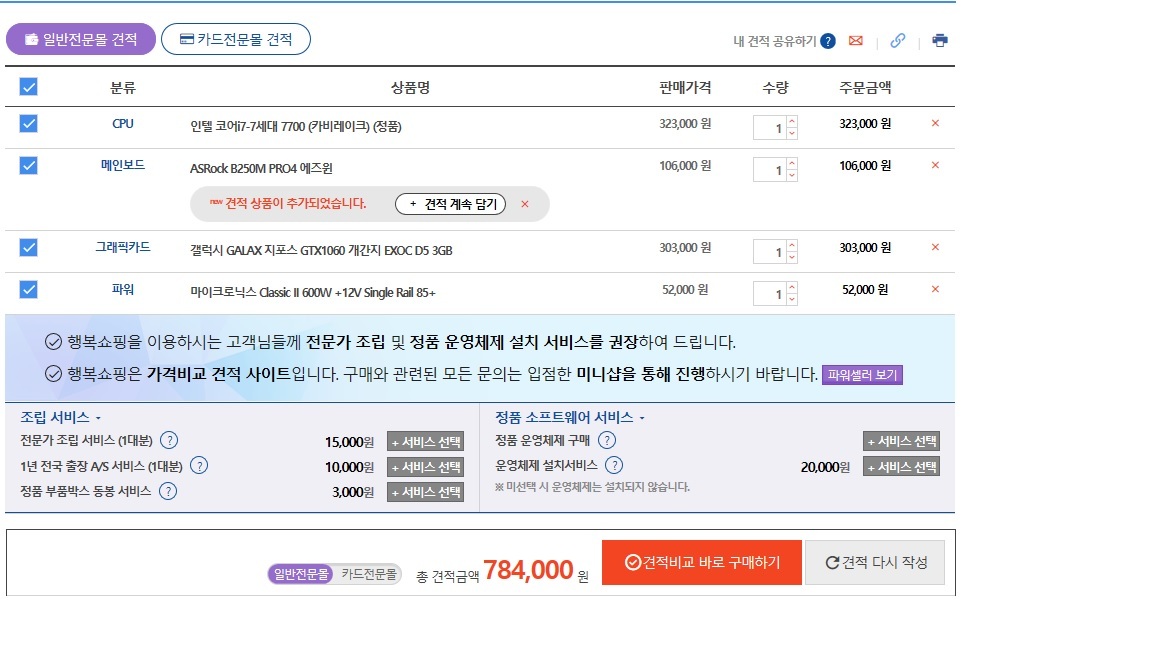Viewport: 1152px width, 648px height.
Task: Add 전문가 조립 서비스 via 서비스 선택
Action: [425, 442]
